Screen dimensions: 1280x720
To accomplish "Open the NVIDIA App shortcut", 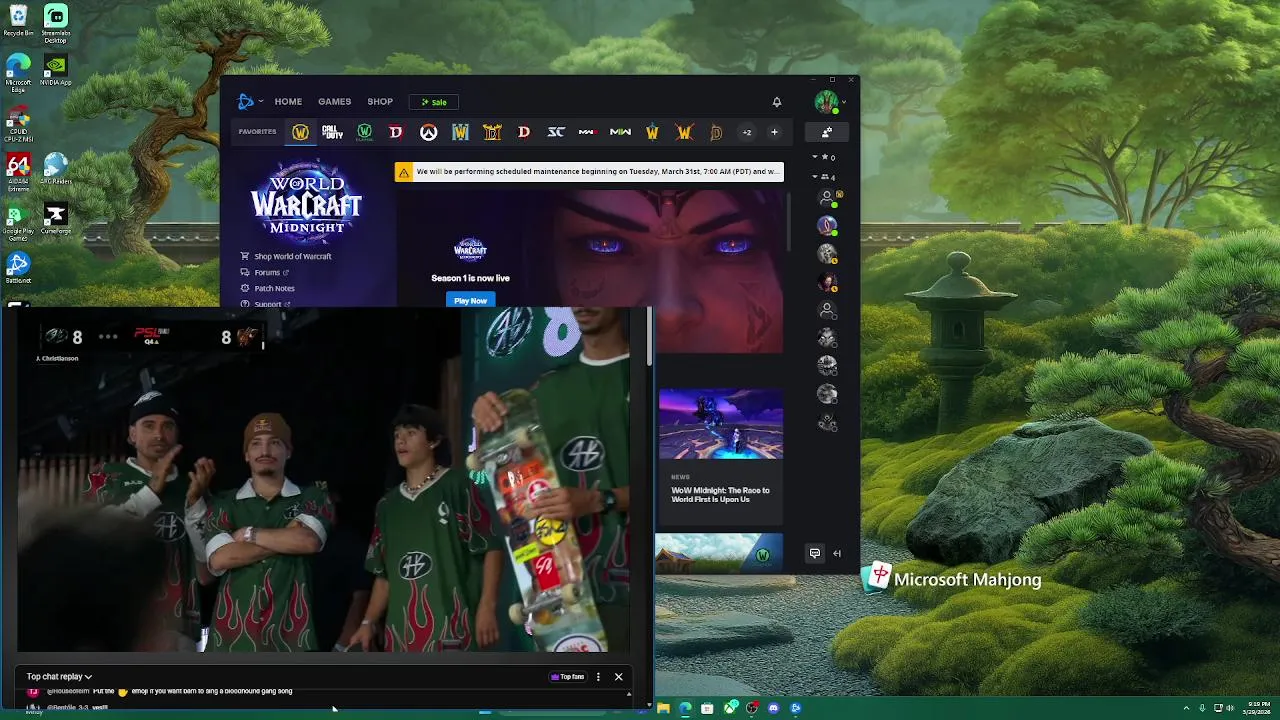I will coord(56,70).
